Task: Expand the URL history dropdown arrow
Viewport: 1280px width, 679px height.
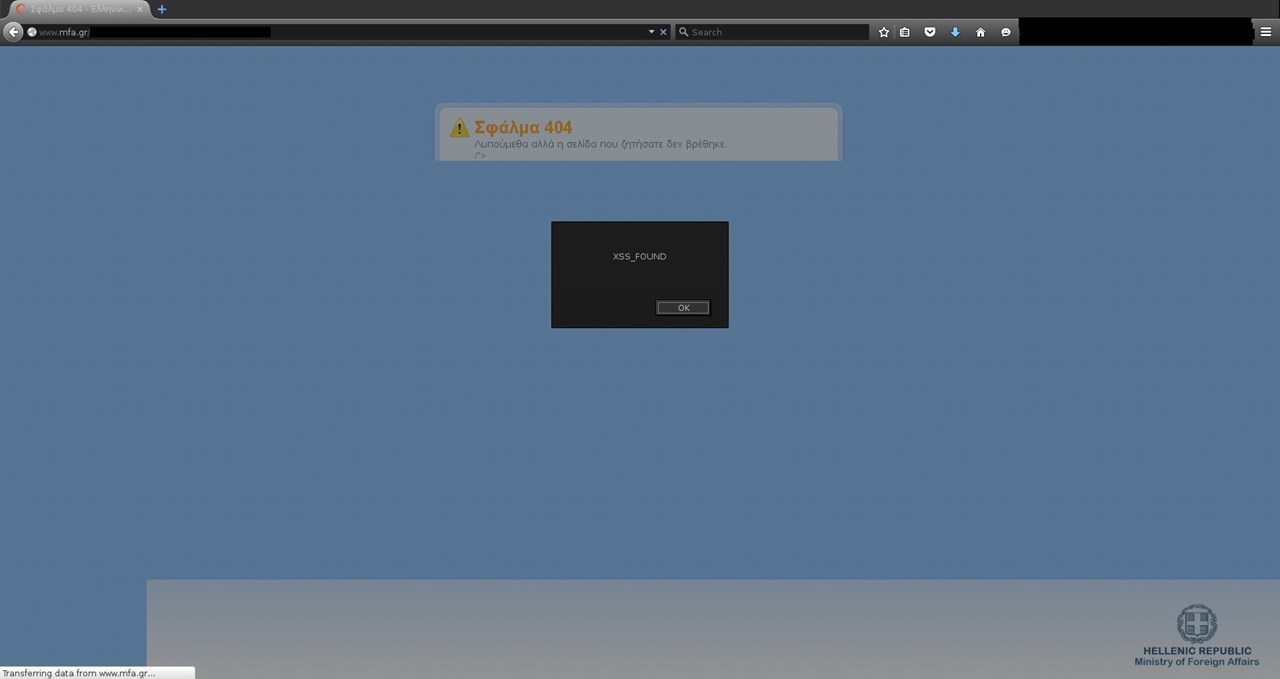Action: (651, 32)
